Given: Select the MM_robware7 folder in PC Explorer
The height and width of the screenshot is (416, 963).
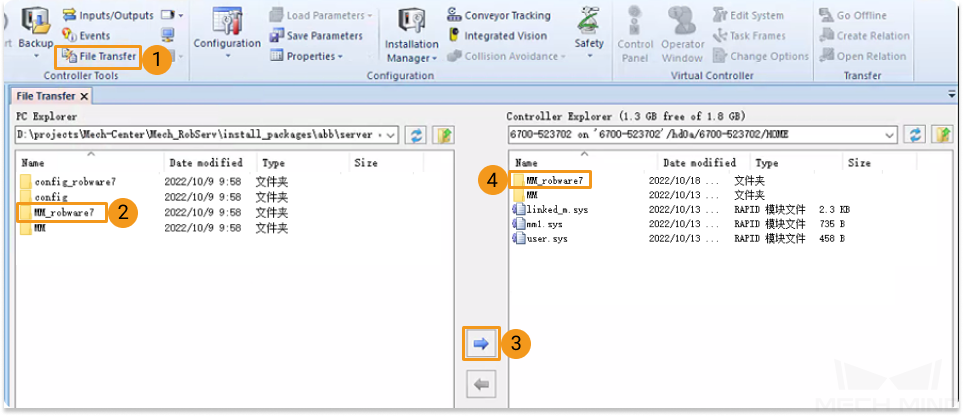Looking at the screenshot, I should pos(64,213).
